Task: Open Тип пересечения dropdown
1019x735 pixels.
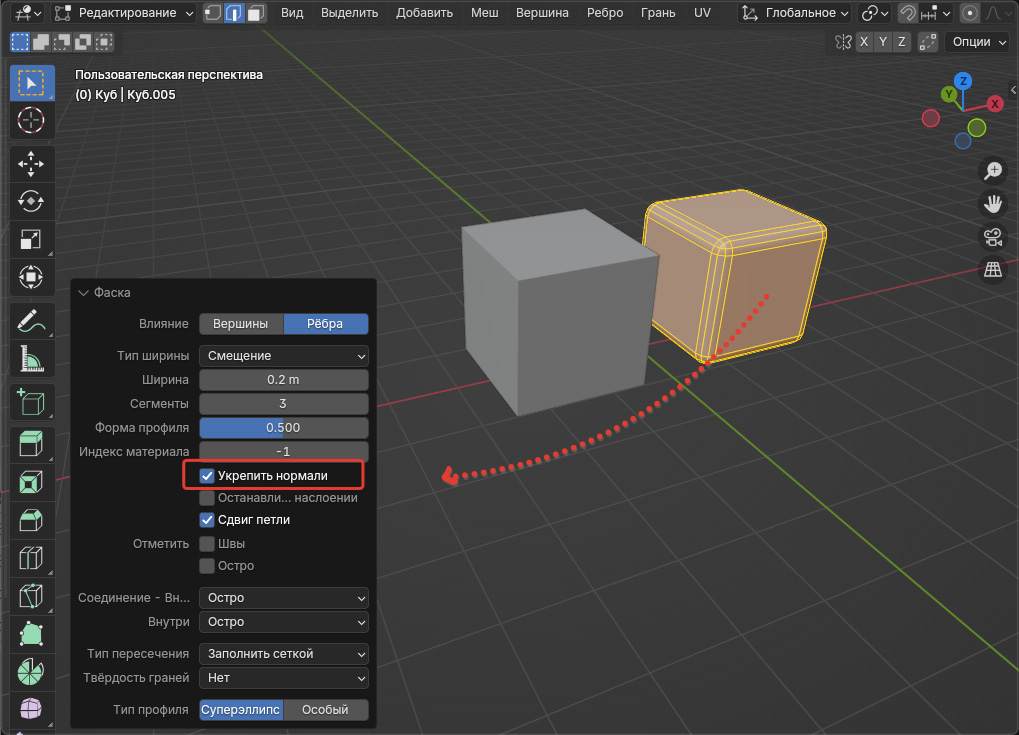Action: tap(284, 654)
